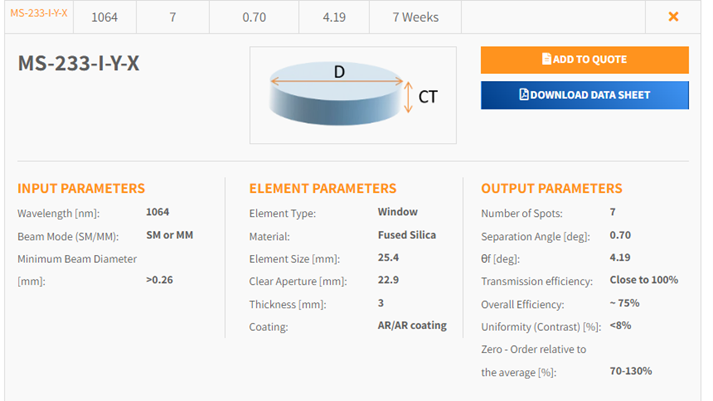Download the data sheet

584,95
